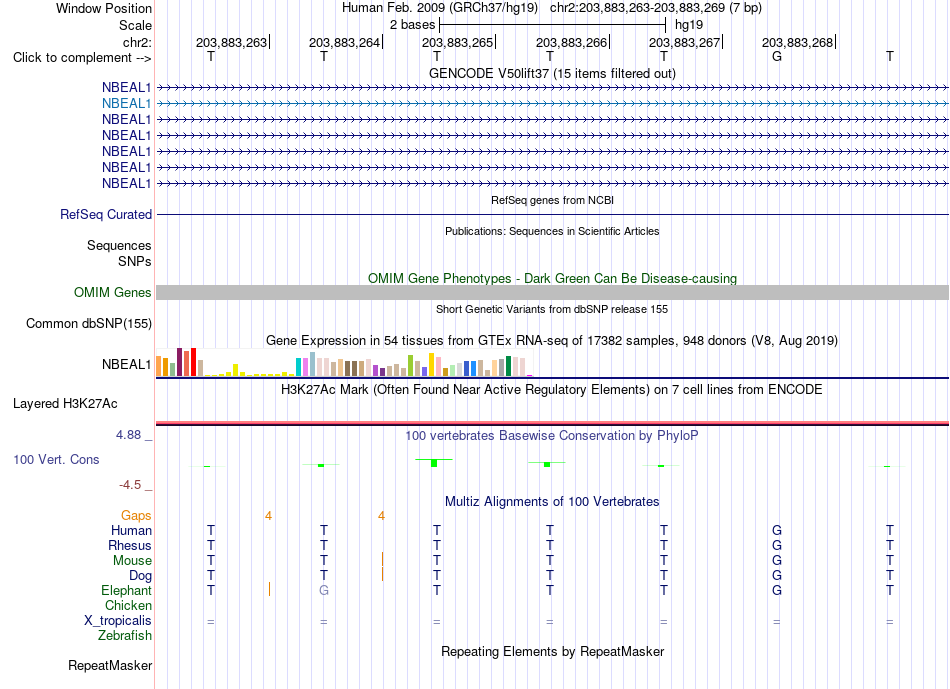Click the SNPs label
950x689 pixels.
[135, 261]
